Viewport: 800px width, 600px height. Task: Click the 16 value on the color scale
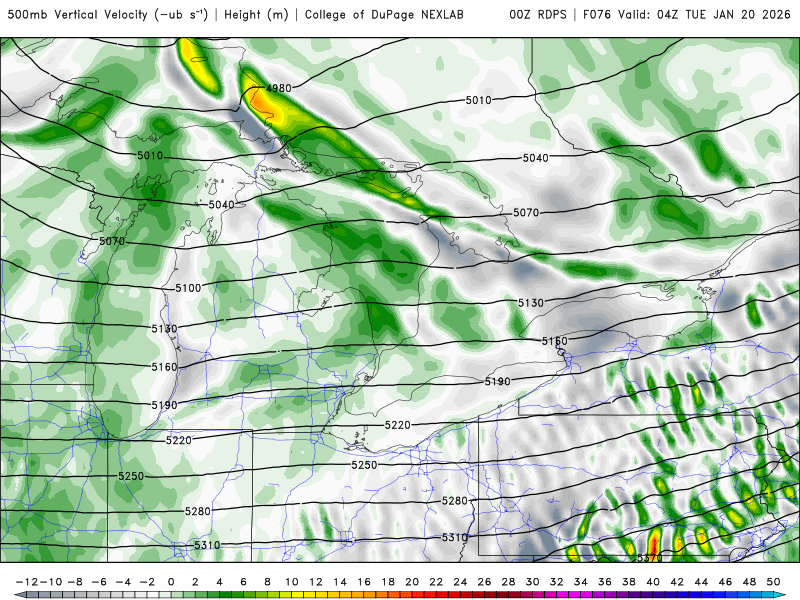364,582
